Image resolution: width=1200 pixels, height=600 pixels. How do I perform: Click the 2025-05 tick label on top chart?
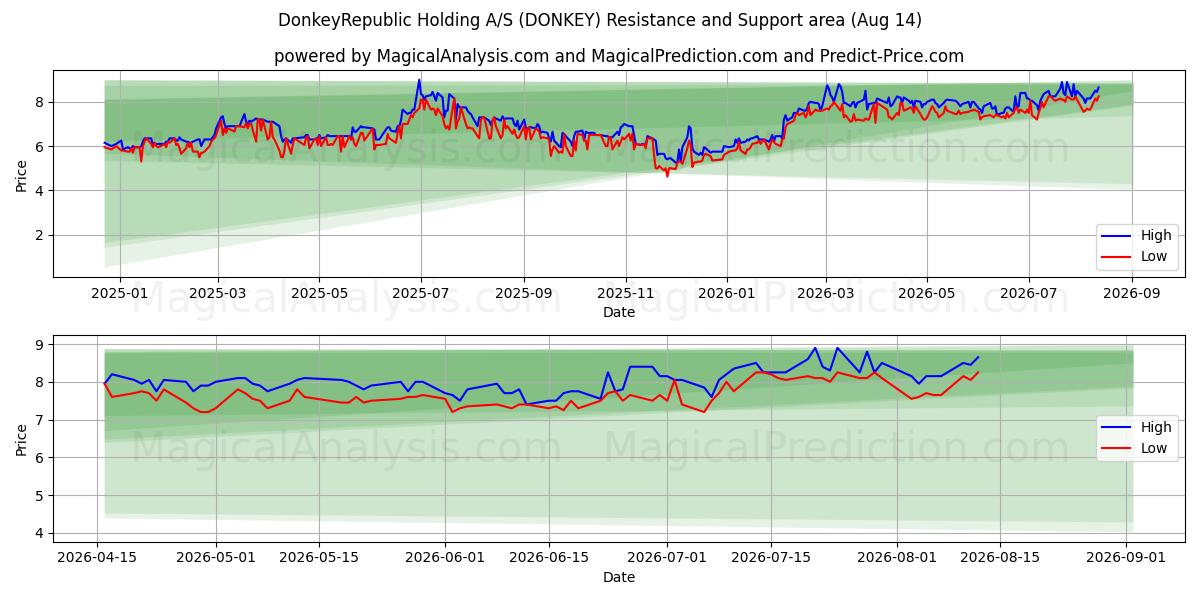[x=319, y=295]
